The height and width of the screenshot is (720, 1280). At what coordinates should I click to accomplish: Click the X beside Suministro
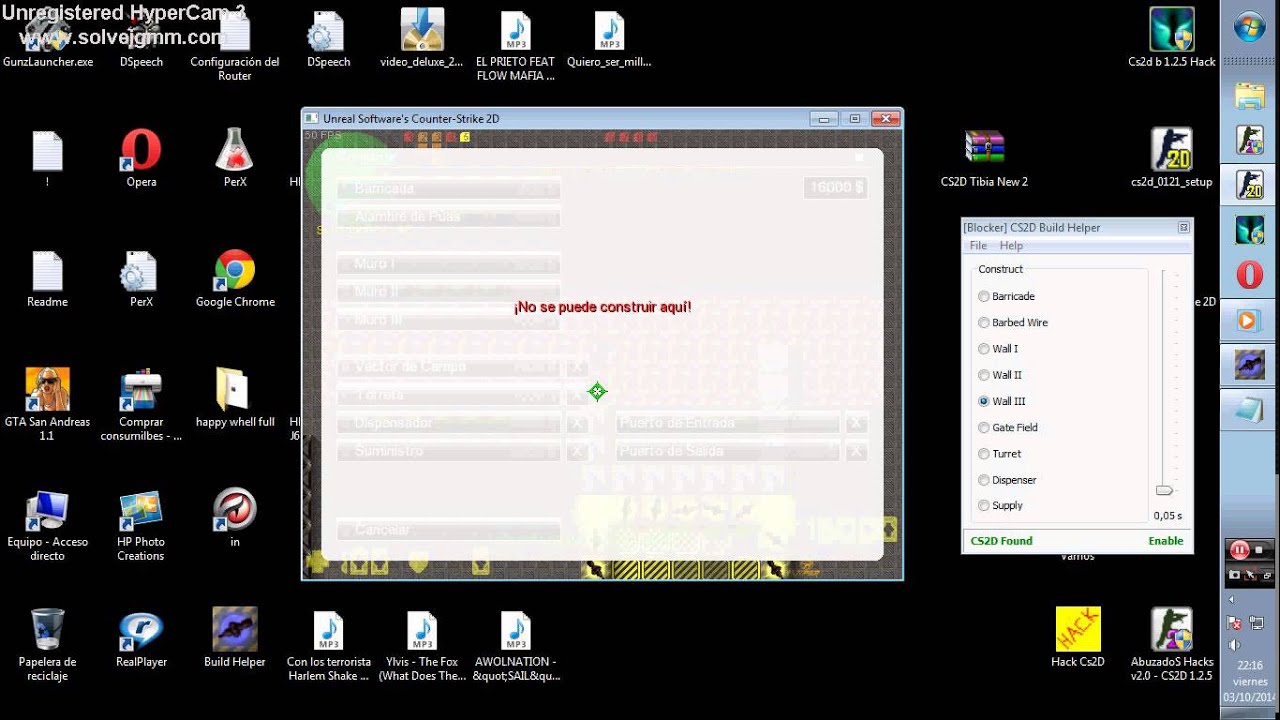coord(576,451)
